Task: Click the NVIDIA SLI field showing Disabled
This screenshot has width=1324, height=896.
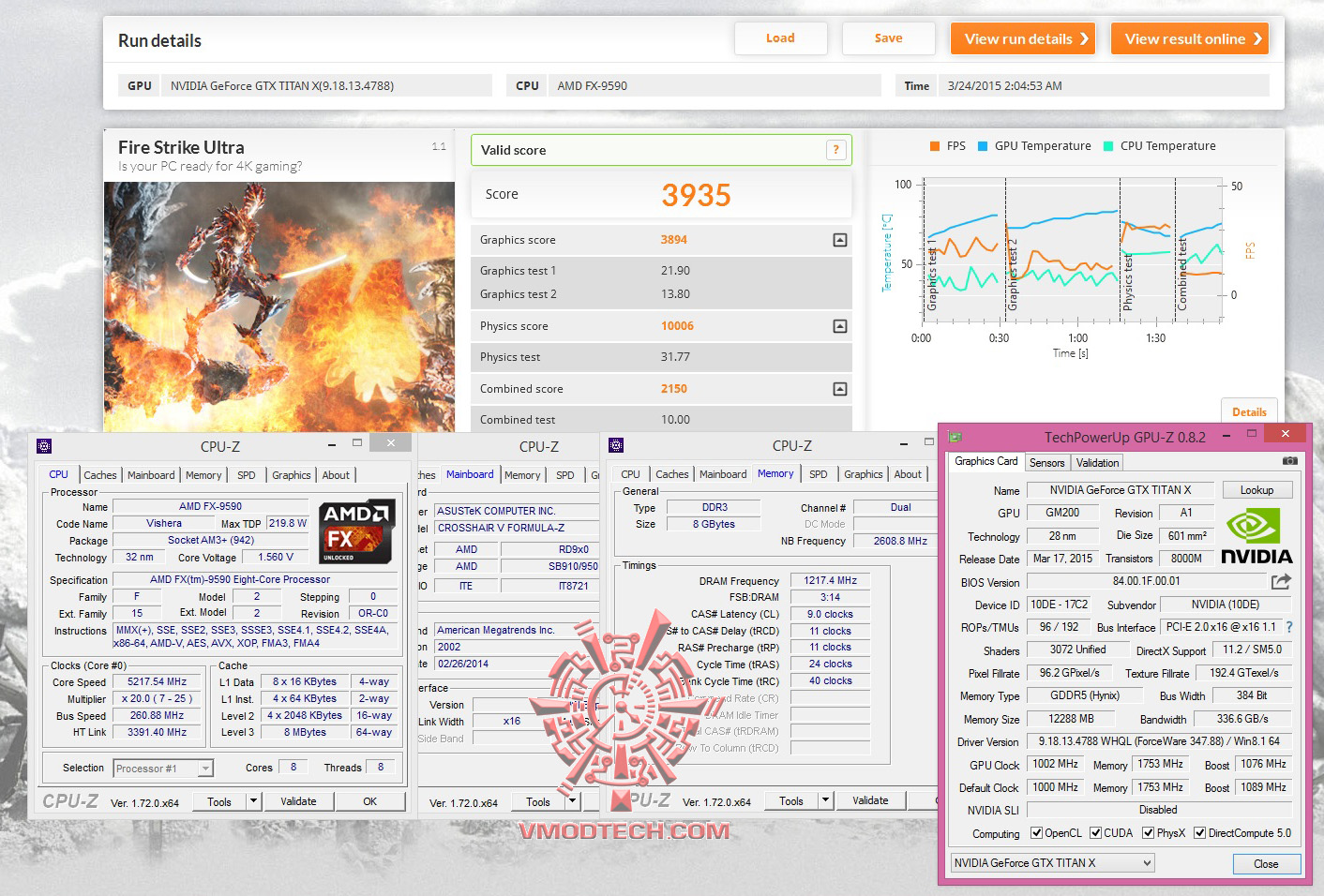Action: point(1159,810)
